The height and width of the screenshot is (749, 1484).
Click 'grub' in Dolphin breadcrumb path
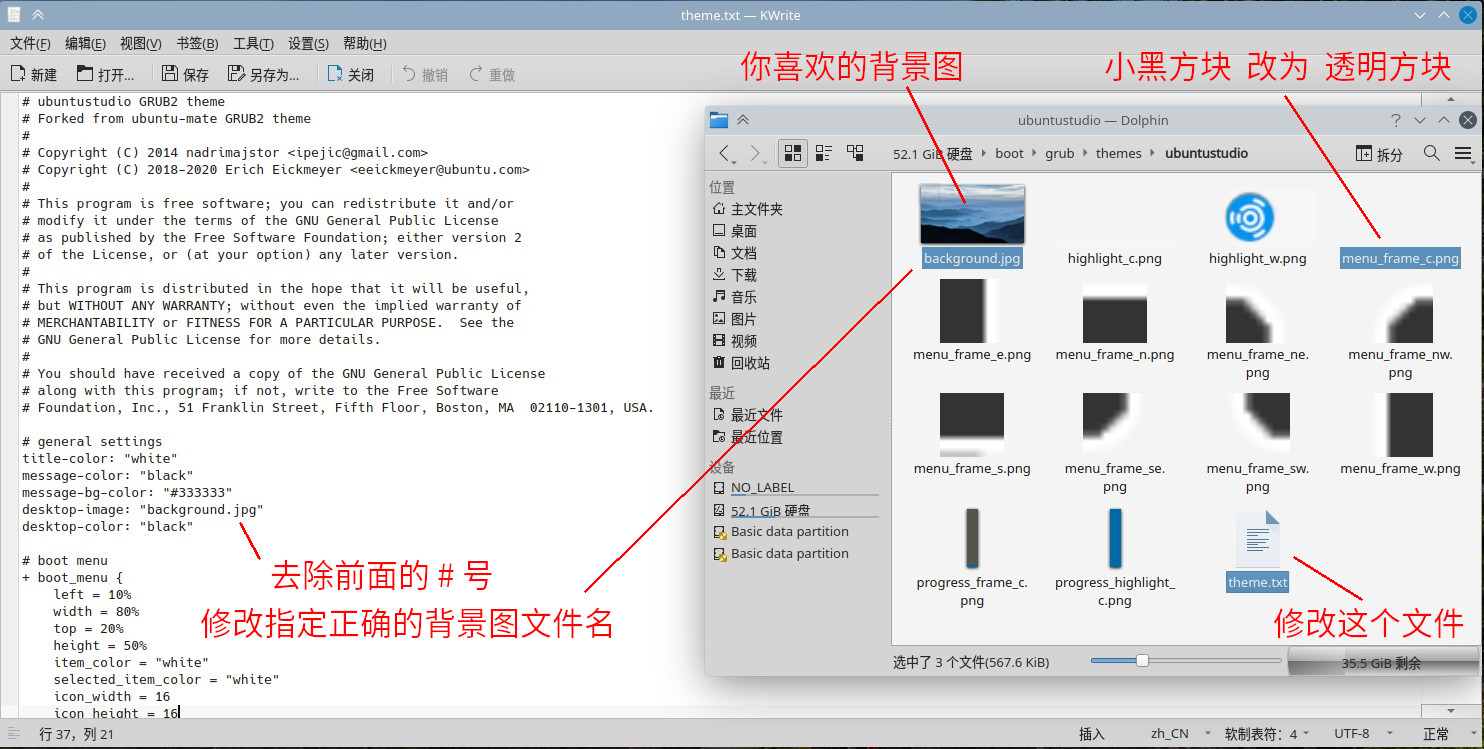point(1060,153)
